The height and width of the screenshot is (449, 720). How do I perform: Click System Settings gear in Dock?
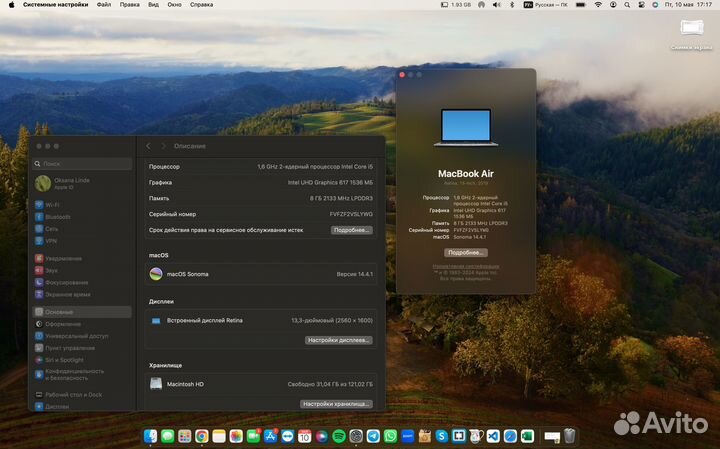click(356, 436)
